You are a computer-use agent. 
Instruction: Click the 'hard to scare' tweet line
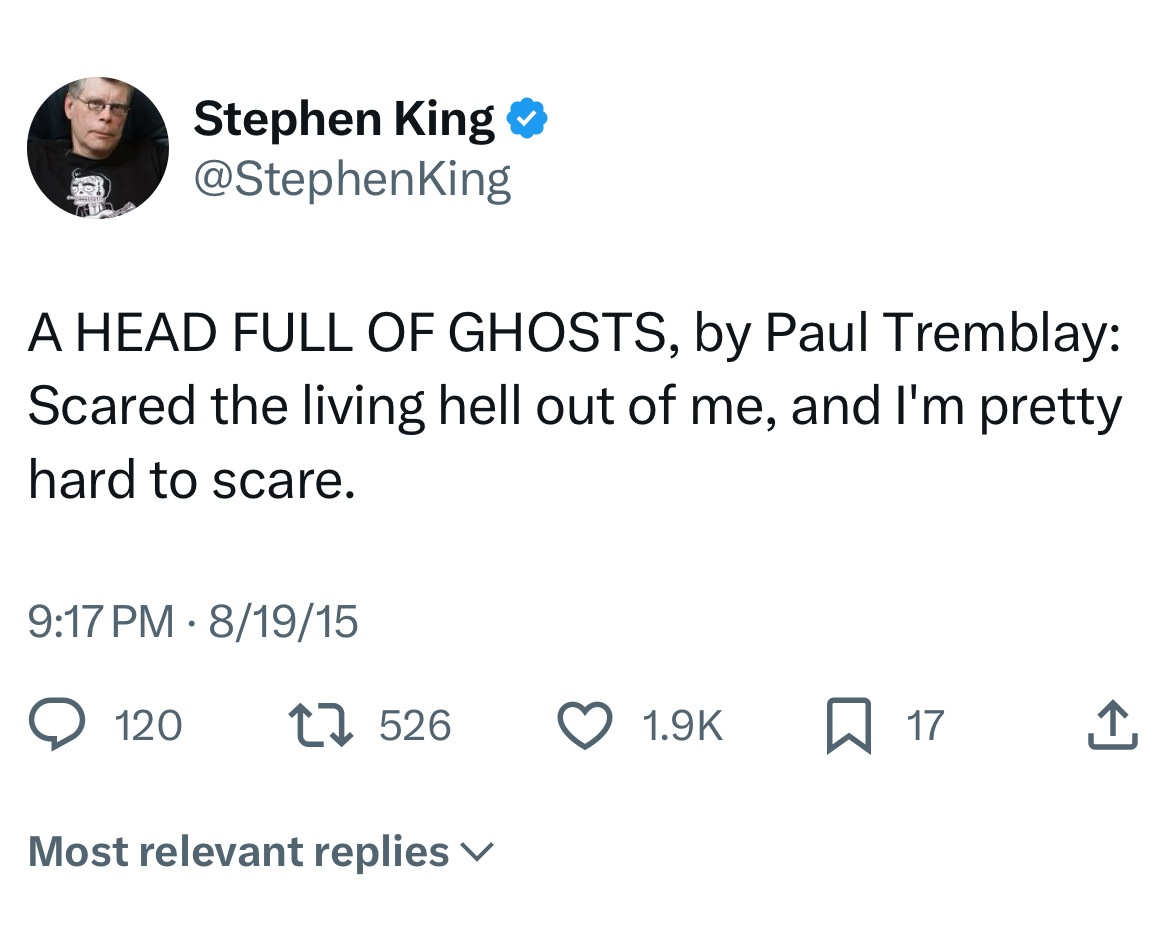[x=191, y=481]
